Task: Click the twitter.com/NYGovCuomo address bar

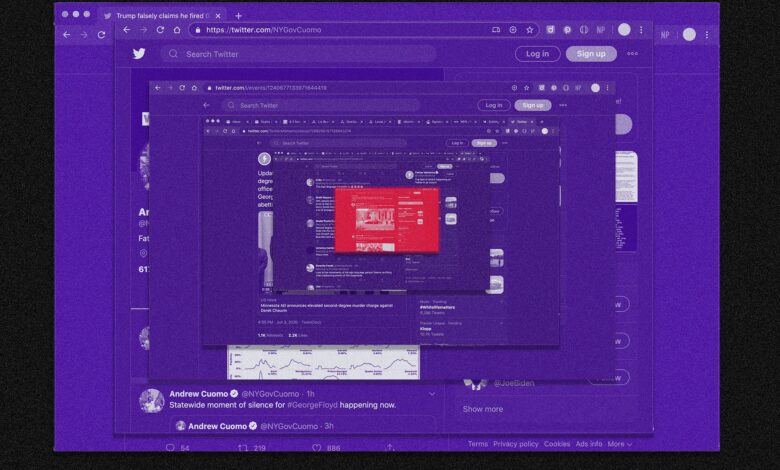Action: (364, 30)
